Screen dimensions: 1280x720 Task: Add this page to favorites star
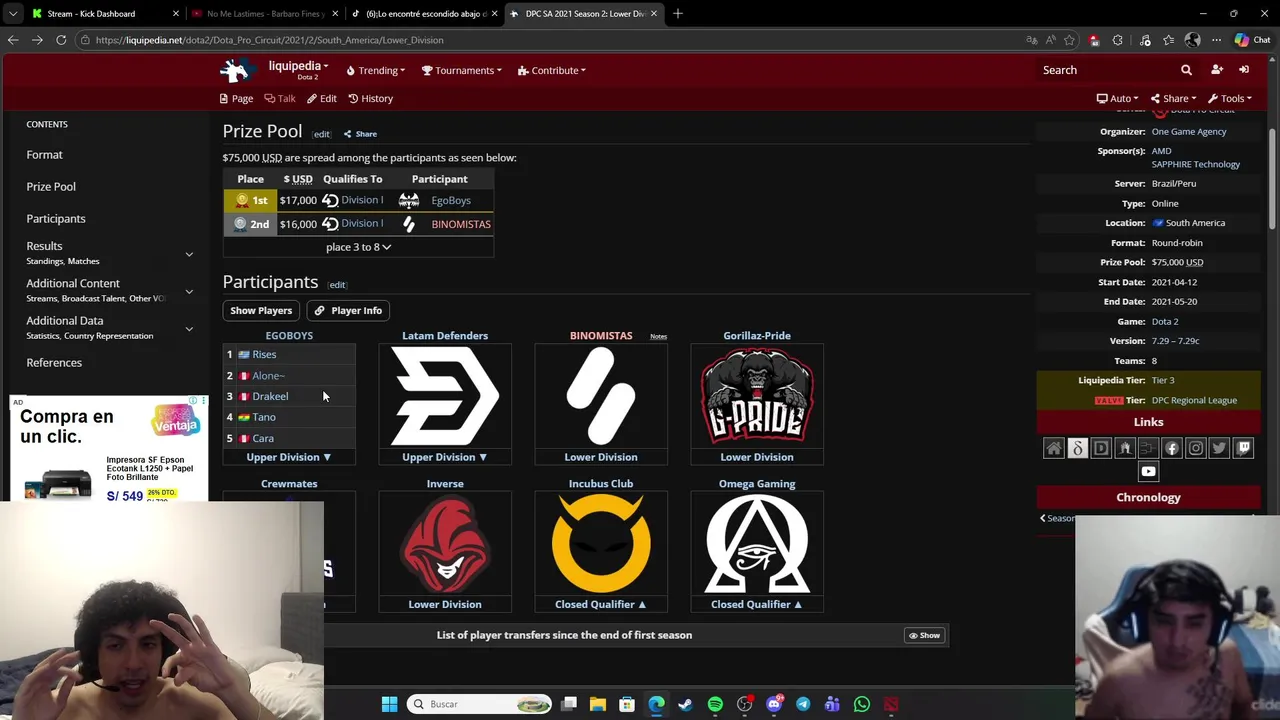(x=1069, y=40)
